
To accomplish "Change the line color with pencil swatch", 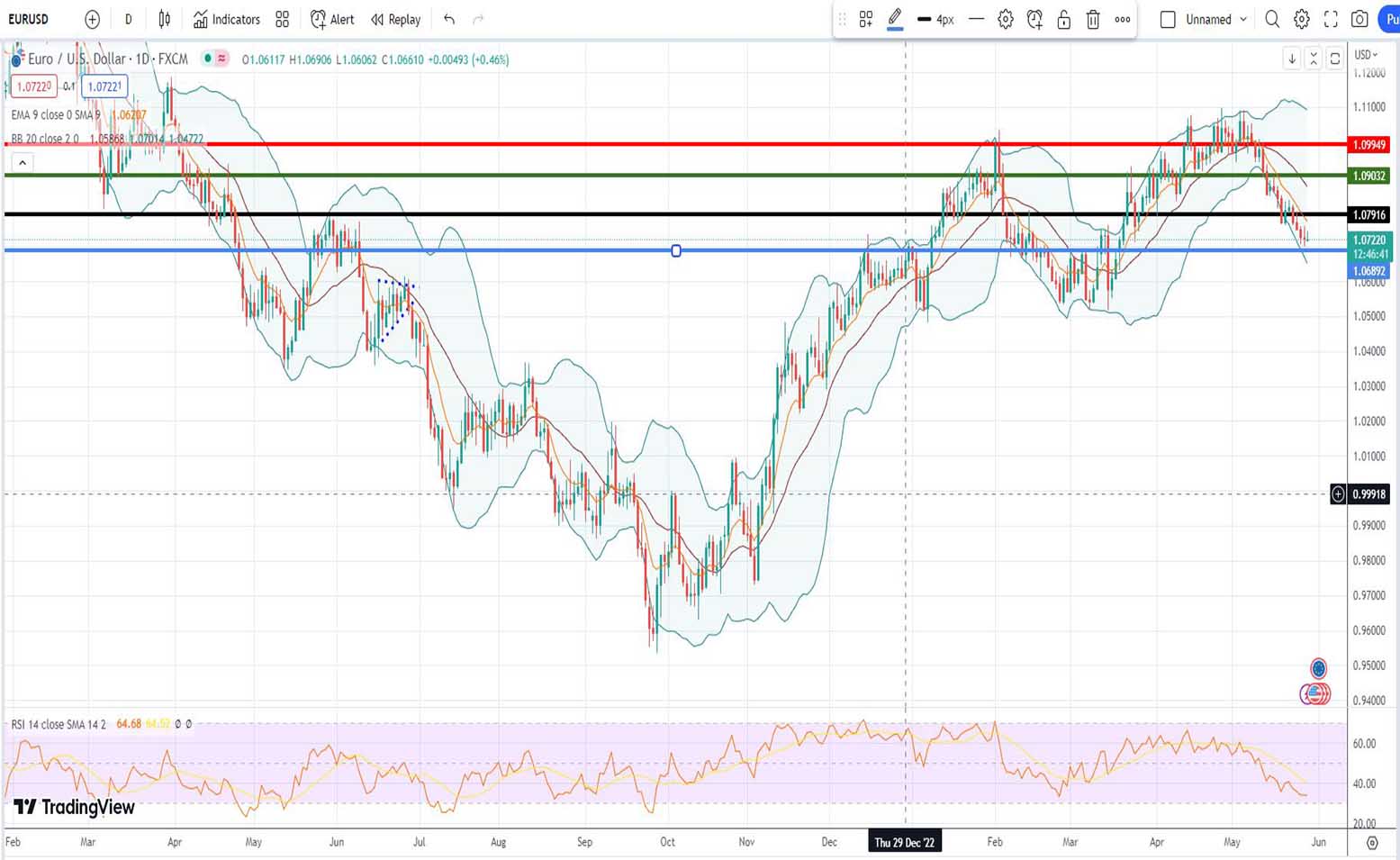I will click(x=895, y=19).
